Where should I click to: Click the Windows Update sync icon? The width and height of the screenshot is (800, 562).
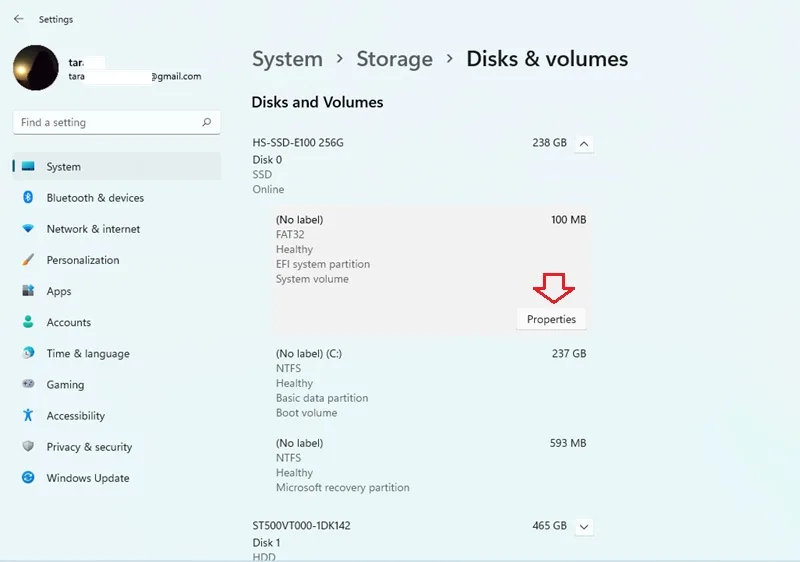pos(28,477)
